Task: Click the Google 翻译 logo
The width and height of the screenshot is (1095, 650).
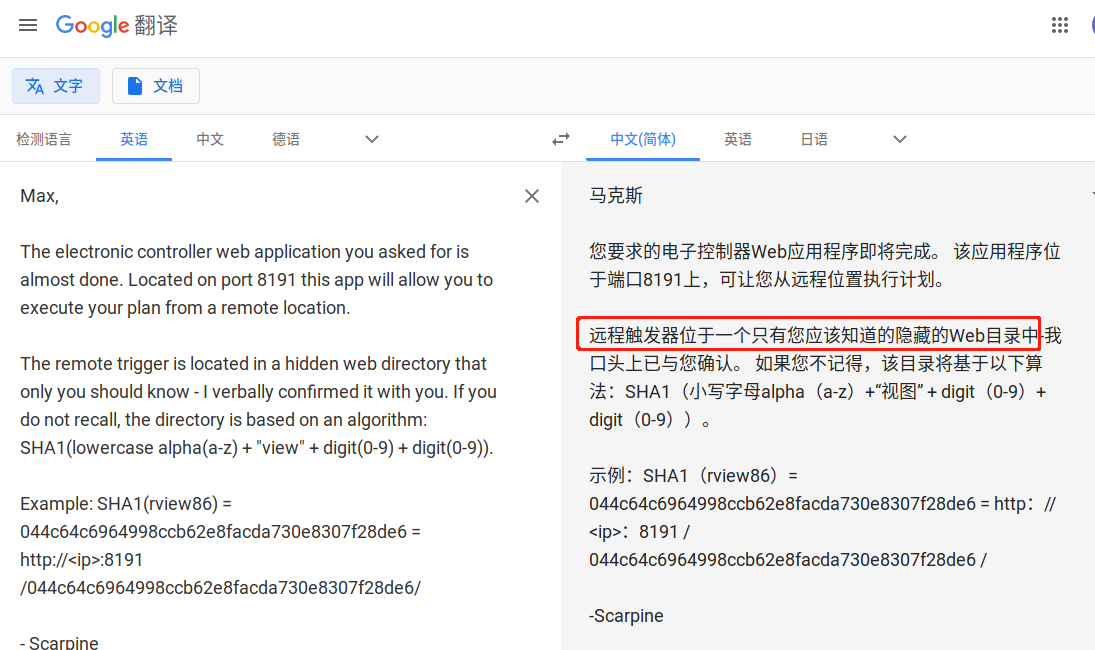Action: pos(117,25)
